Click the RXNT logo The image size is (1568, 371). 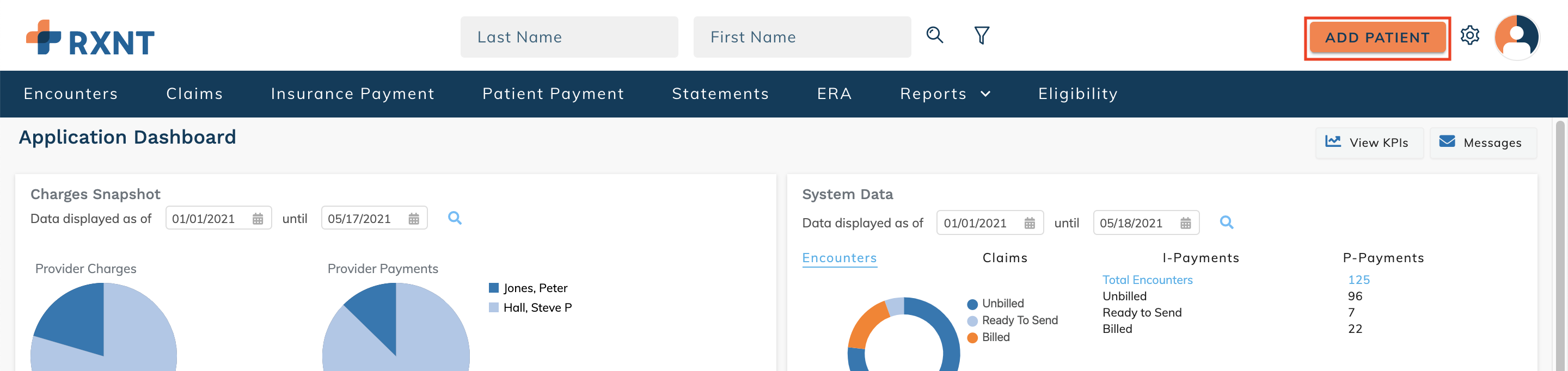click(90, 38)
